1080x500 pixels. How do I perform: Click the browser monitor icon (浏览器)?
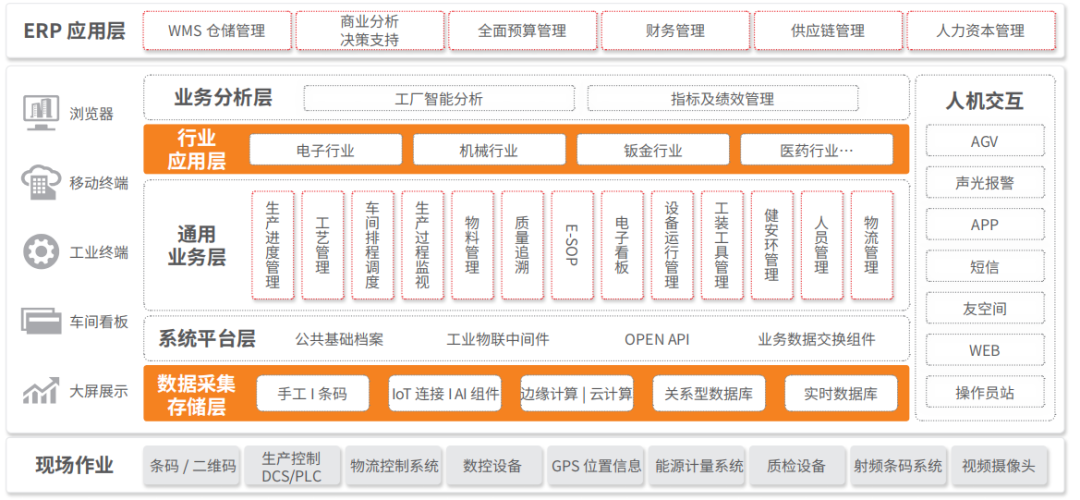point(41,112)
